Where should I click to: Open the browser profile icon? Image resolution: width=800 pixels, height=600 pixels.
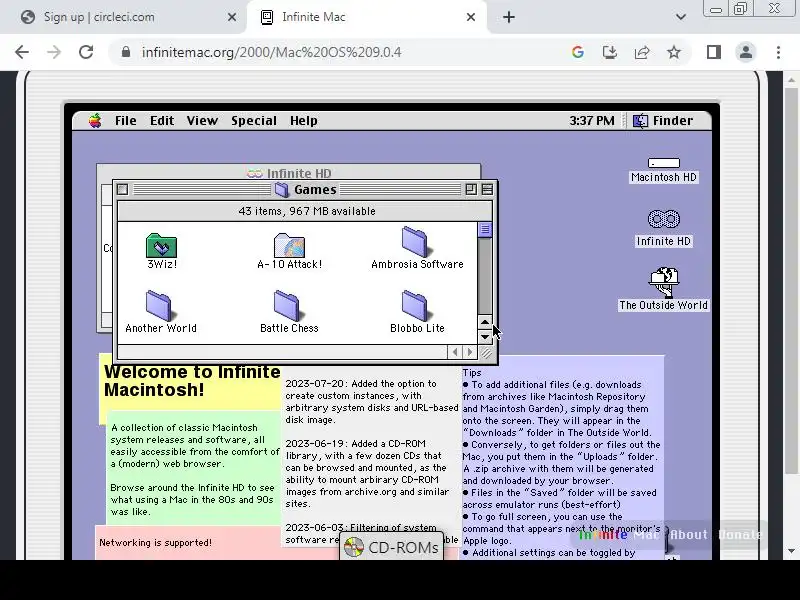tap(745, 52)
